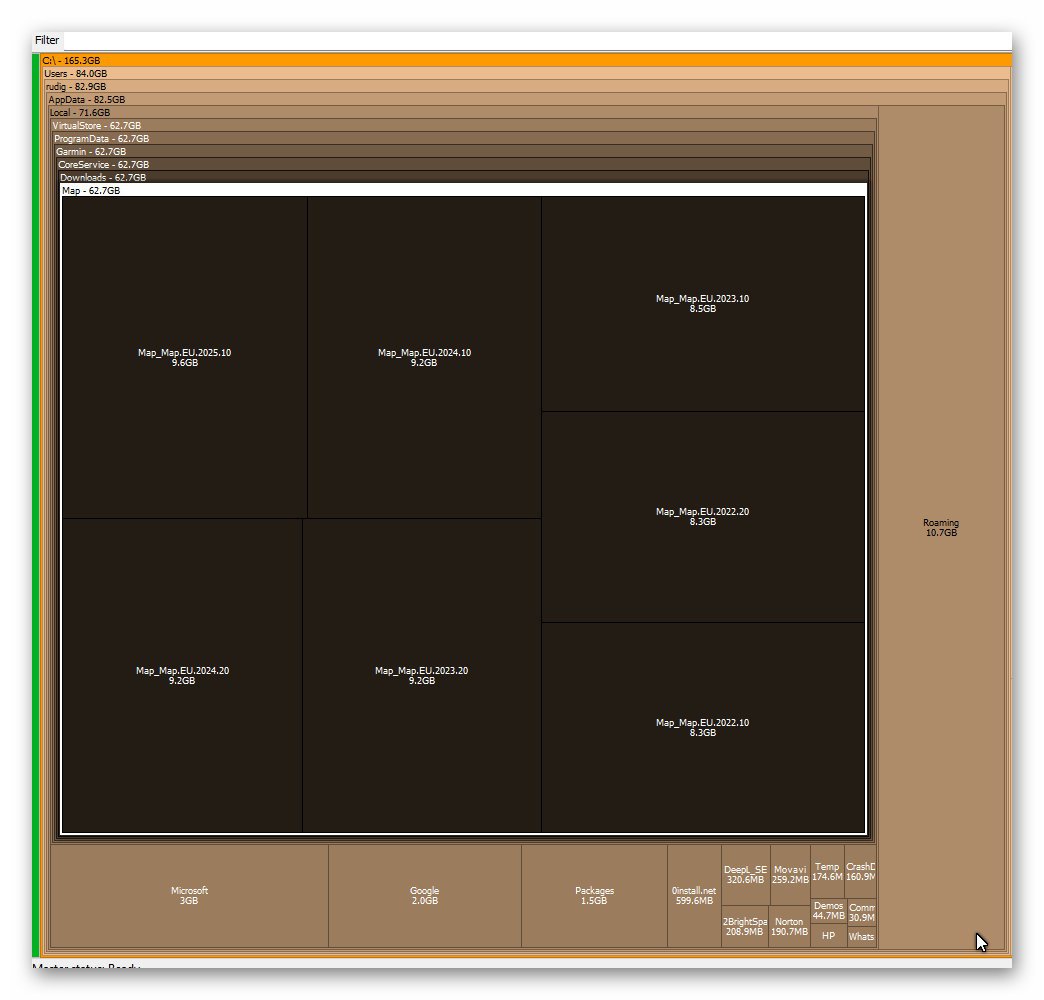Select the Microsoft 3GB block
Screen dimensions: 1044x1000
point(189,895)
